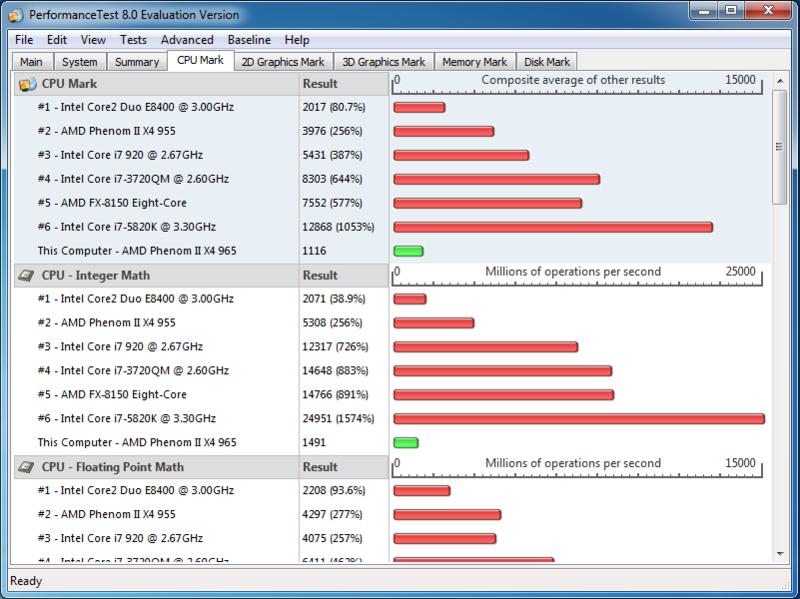The height and width of the screenshot is (599, 800).
Task: Switch to the Main tab
Action: click(32, 62)
